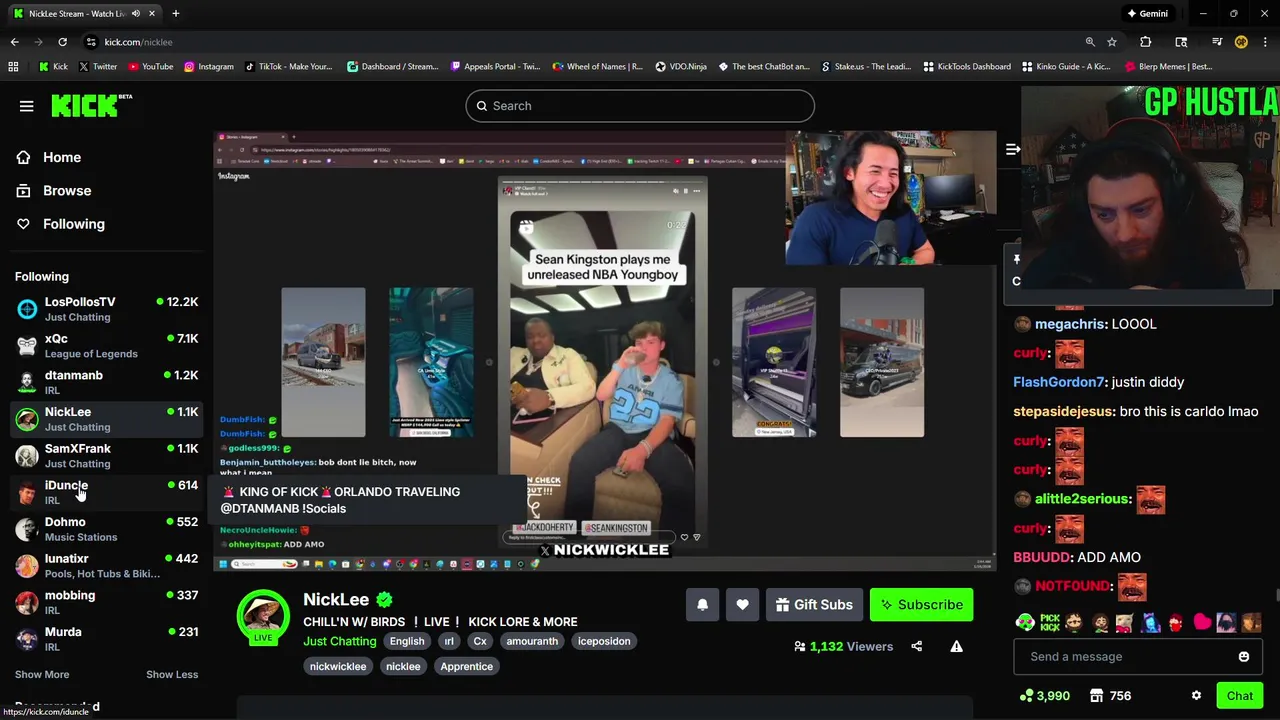Open browser extensions puzzle icon
Screen dimensions: 1280x720
[1145, 42]
